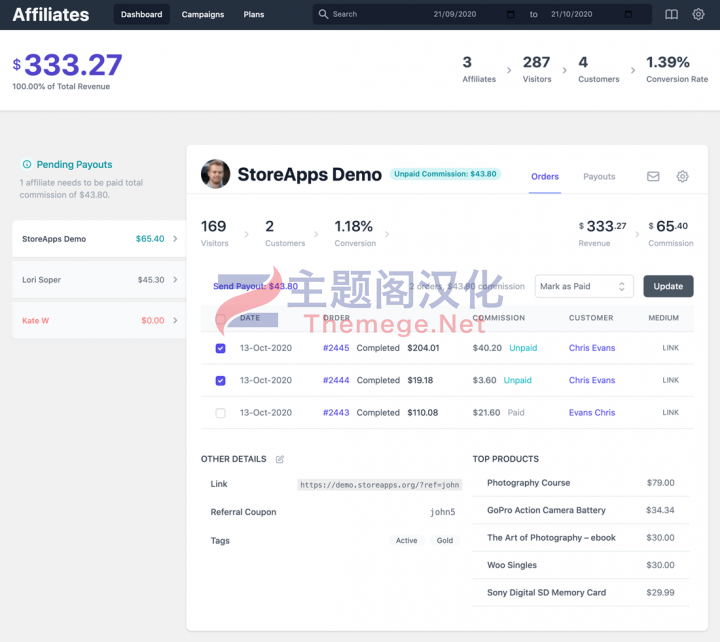
Task: Click the Pending Payouts info icon
Action: coord(27,164)
